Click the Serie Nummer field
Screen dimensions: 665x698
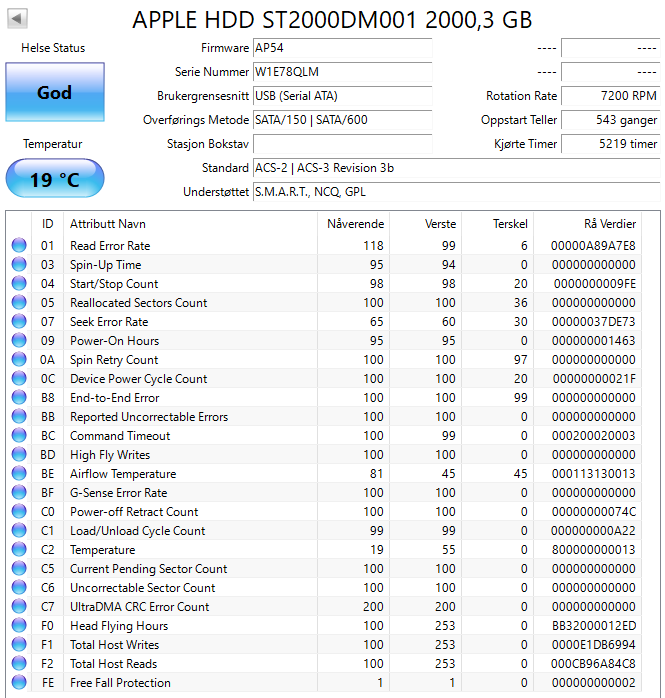tap(342, 72)
